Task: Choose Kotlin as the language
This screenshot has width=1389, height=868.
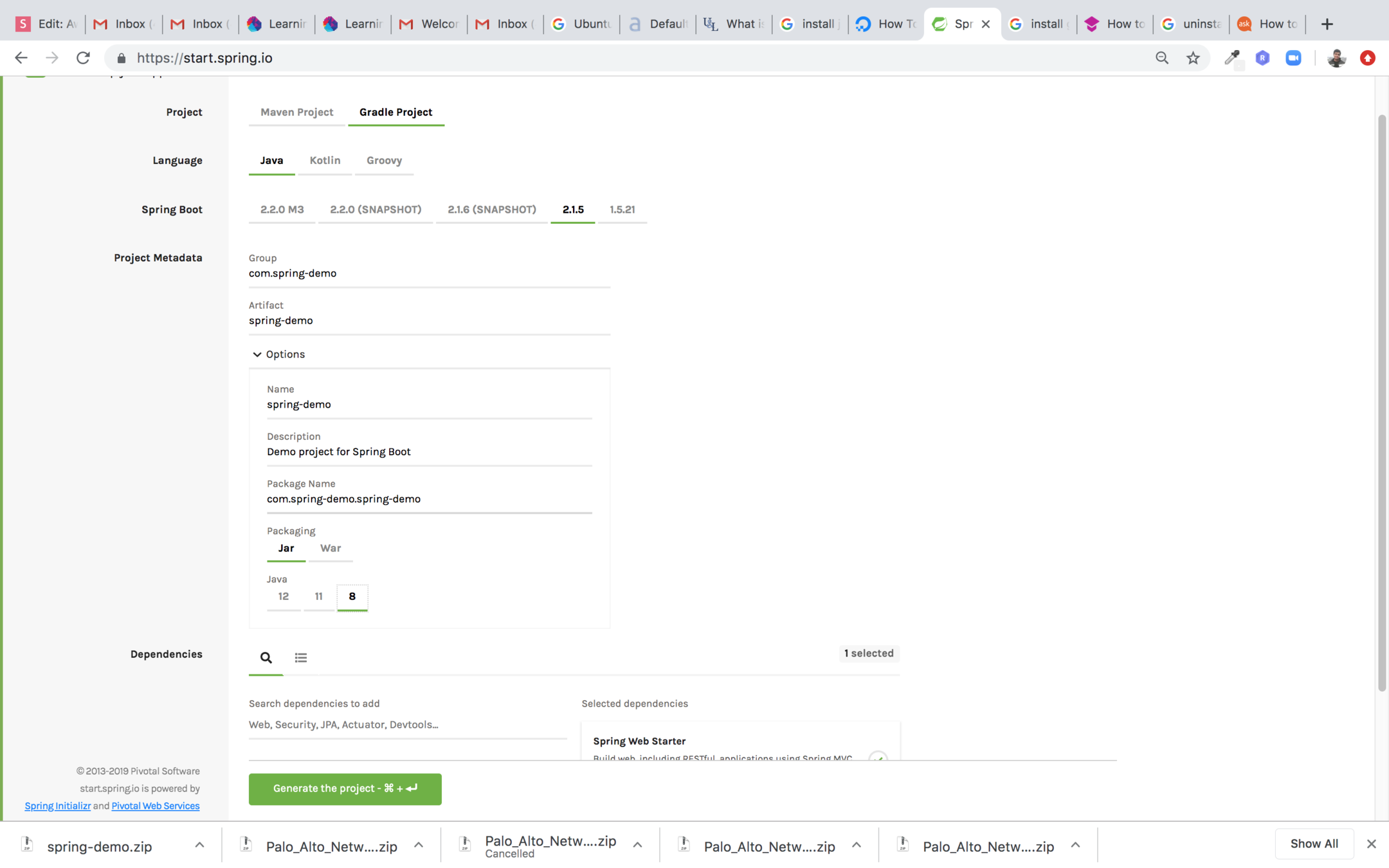Action: point(325,160)
